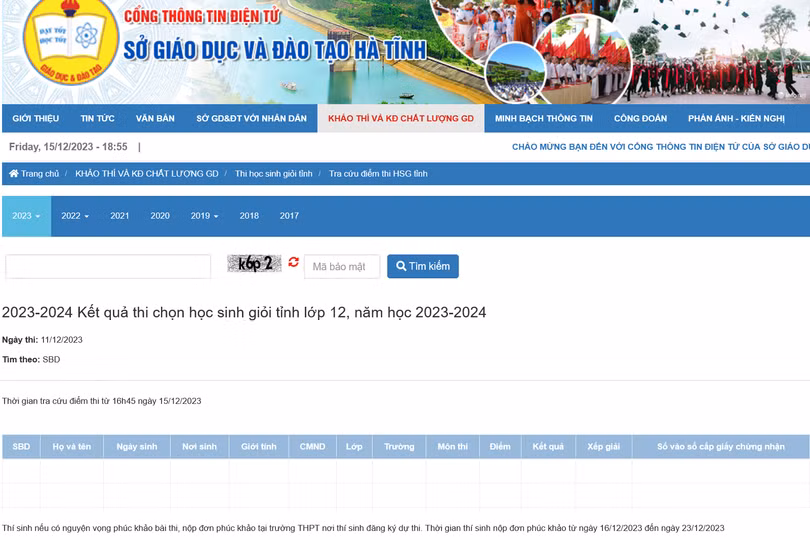Screen dimensions: 810x540
Task: Open the TIN TỨC menu
Action: pos(97,118)
